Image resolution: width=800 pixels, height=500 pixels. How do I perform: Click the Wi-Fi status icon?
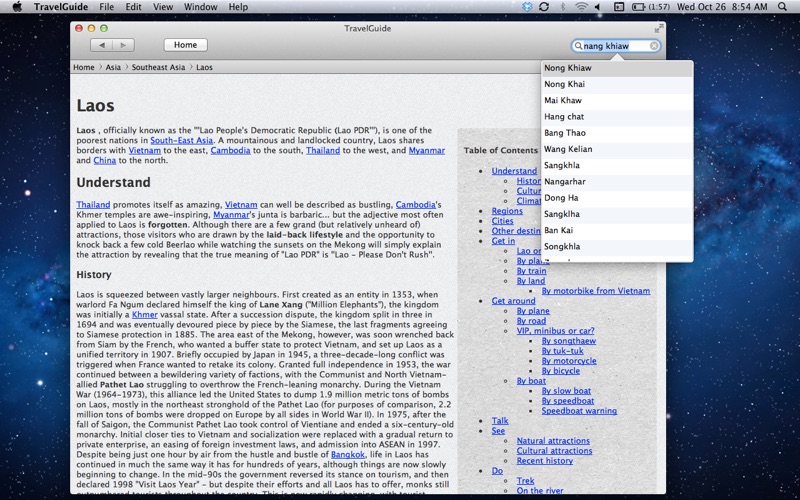click(581, 7)
